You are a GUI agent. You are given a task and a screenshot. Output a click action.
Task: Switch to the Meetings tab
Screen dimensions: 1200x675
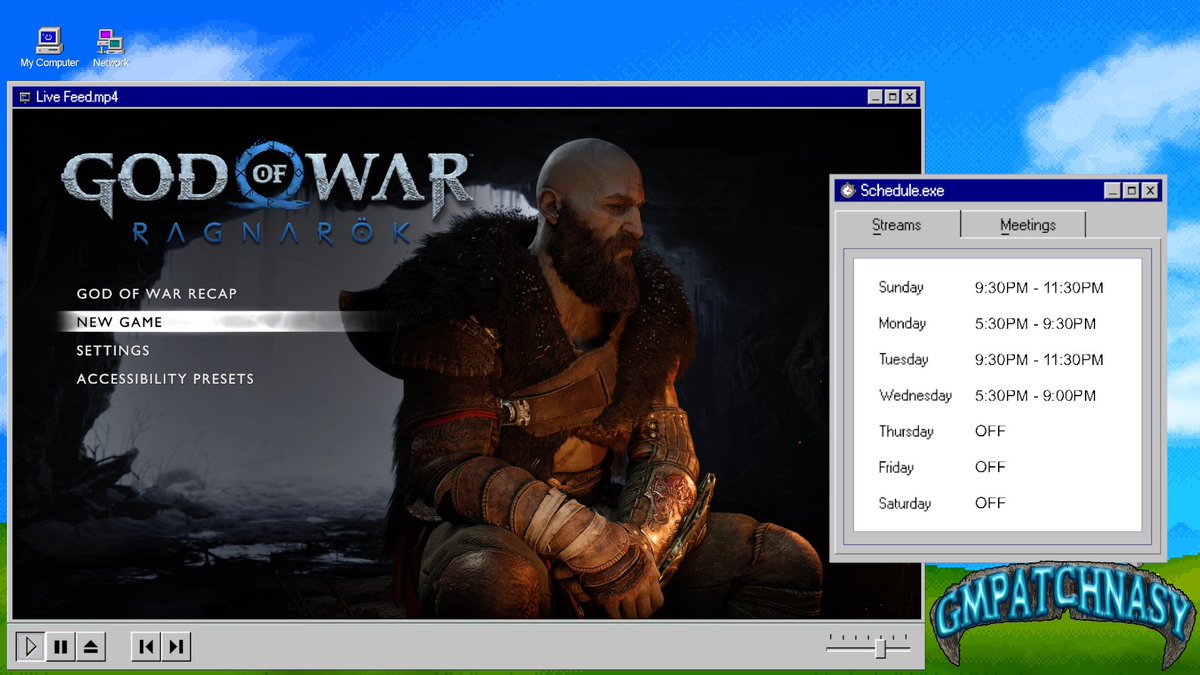click(1027, 225)
